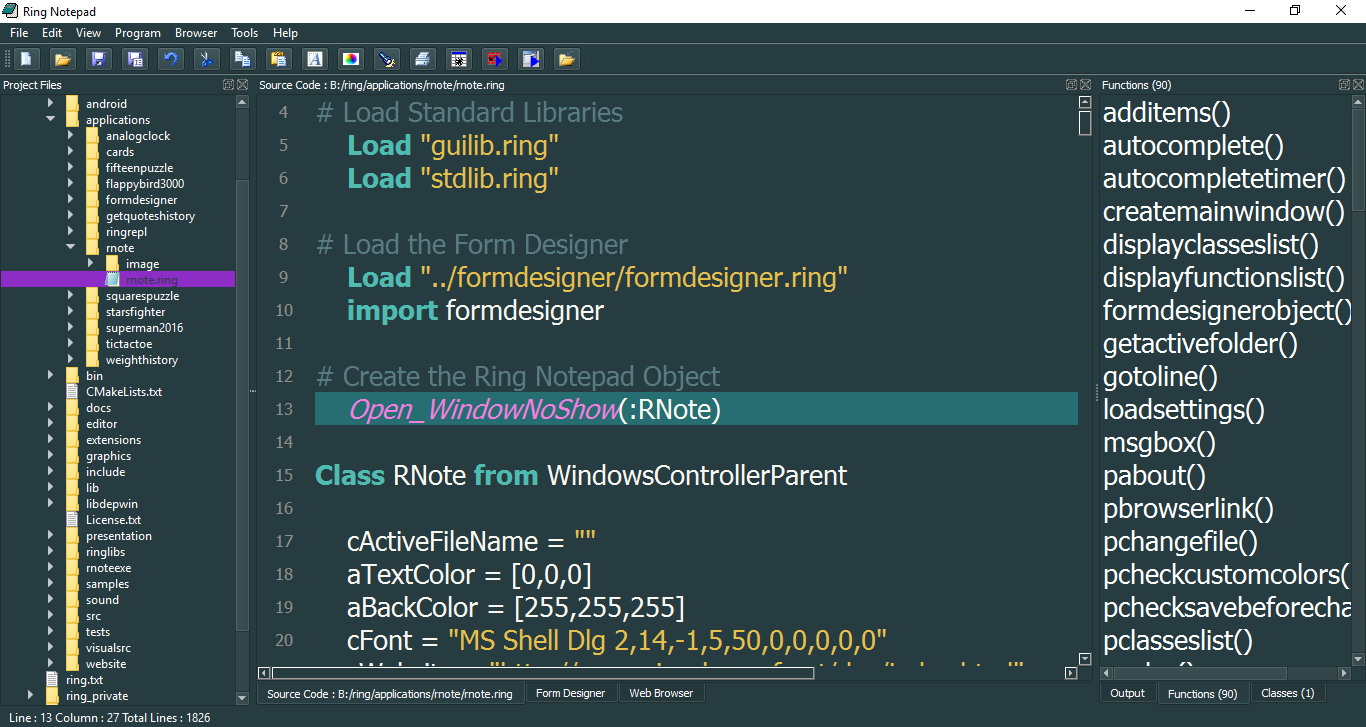This screenshot has width=1366, height=727.
Task: Click the Paste toolbar icon
Action: point(279,58)
